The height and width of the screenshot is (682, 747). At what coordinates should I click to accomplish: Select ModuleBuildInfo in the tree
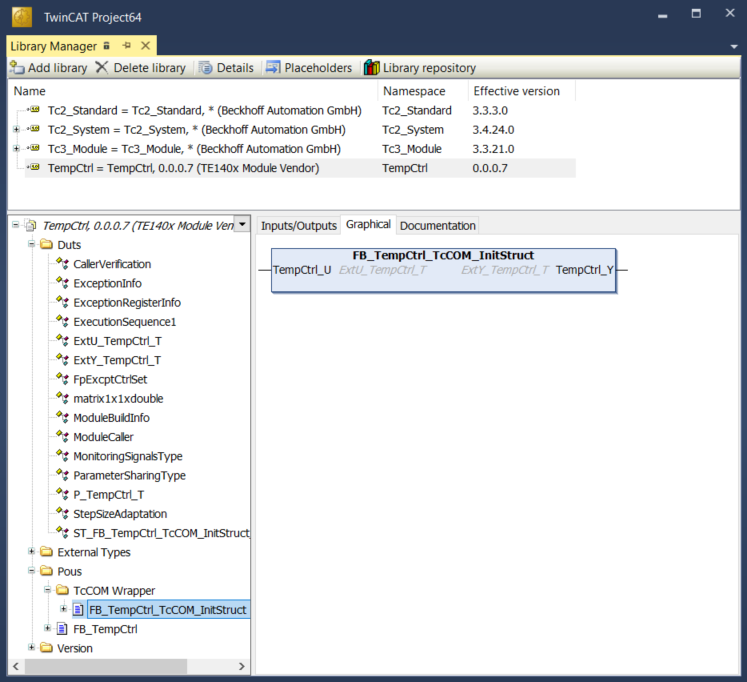coord(111,418)
